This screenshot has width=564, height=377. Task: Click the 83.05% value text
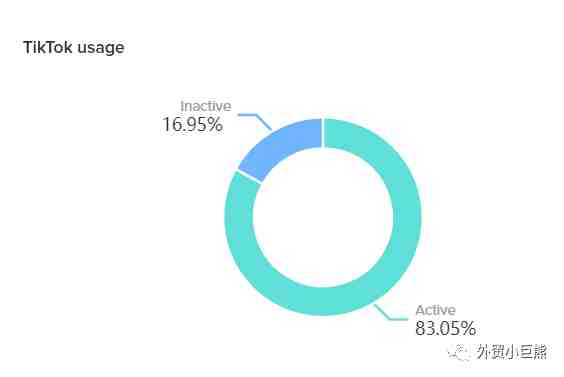(445, 328)
